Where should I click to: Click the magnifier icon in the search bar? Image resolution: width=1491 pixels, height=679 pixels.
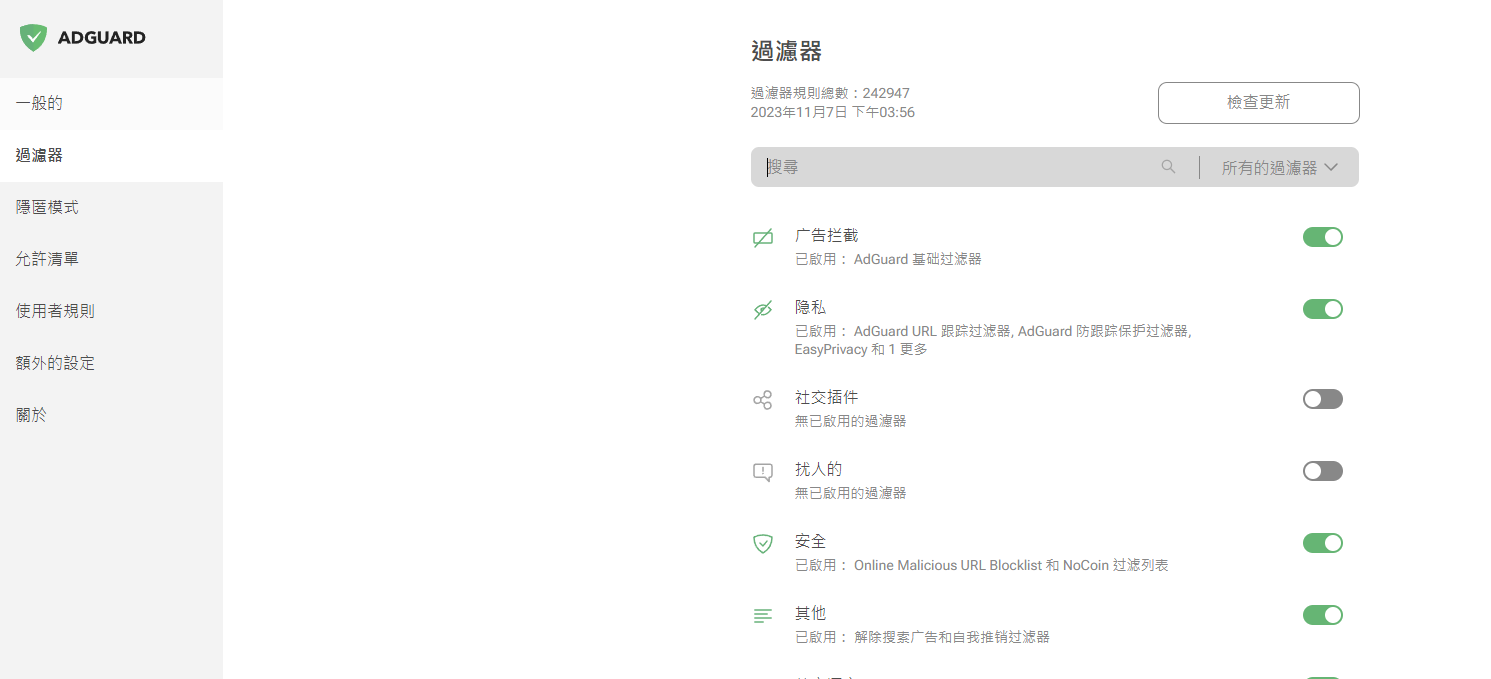(x=1168, y=167)
